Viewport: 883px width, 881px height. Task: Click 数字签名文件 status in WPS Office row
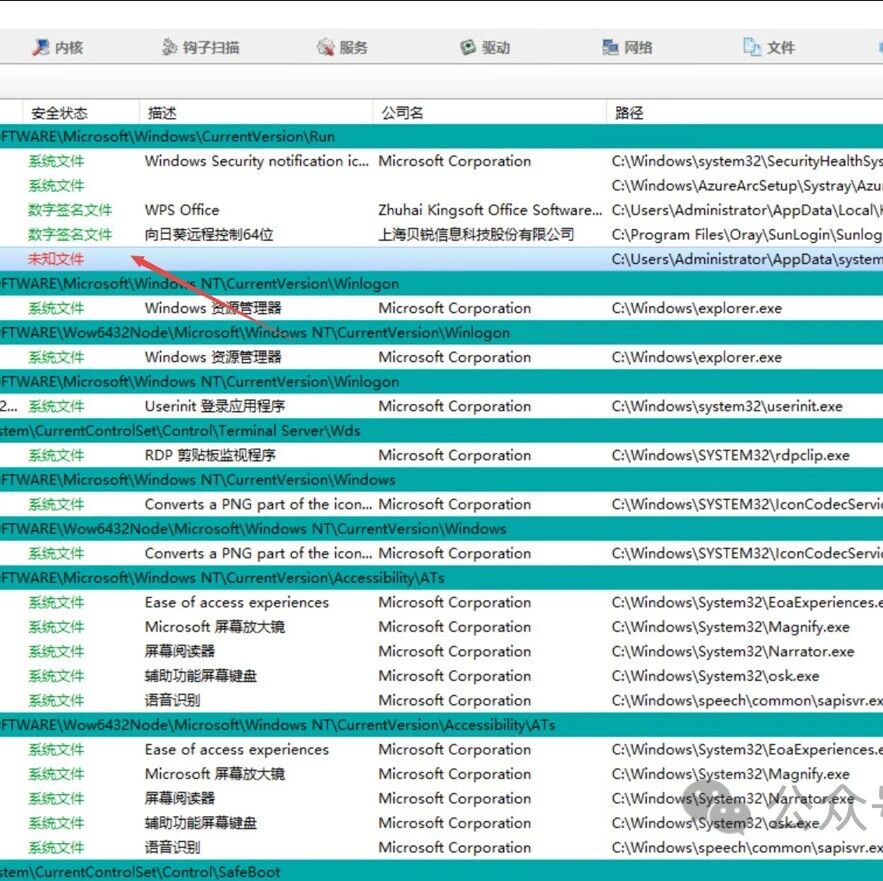[70, 210]
